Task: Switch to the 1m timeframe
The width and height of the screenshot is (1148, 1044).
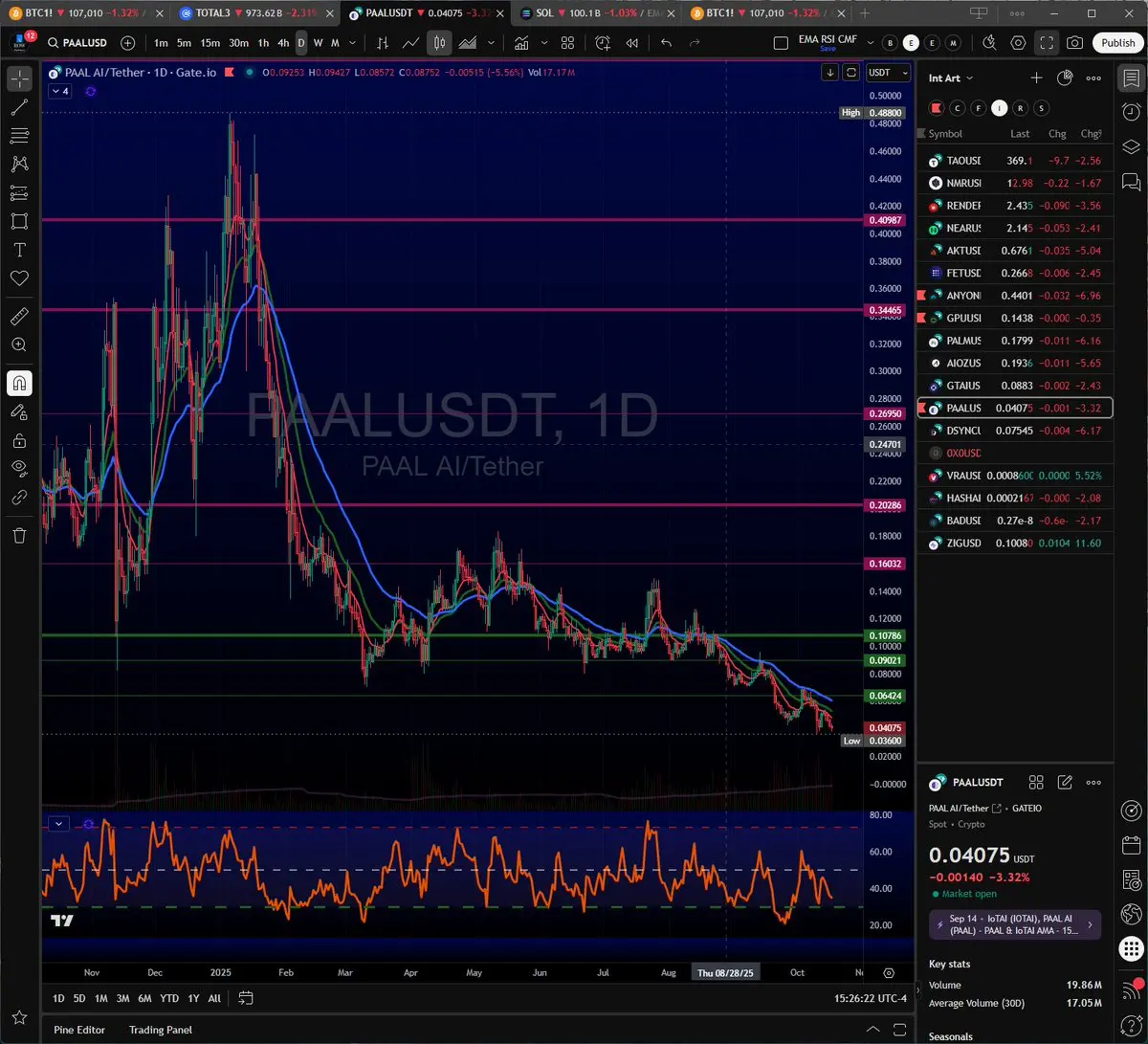Action: pyautogui.click(x=161, y=43)
